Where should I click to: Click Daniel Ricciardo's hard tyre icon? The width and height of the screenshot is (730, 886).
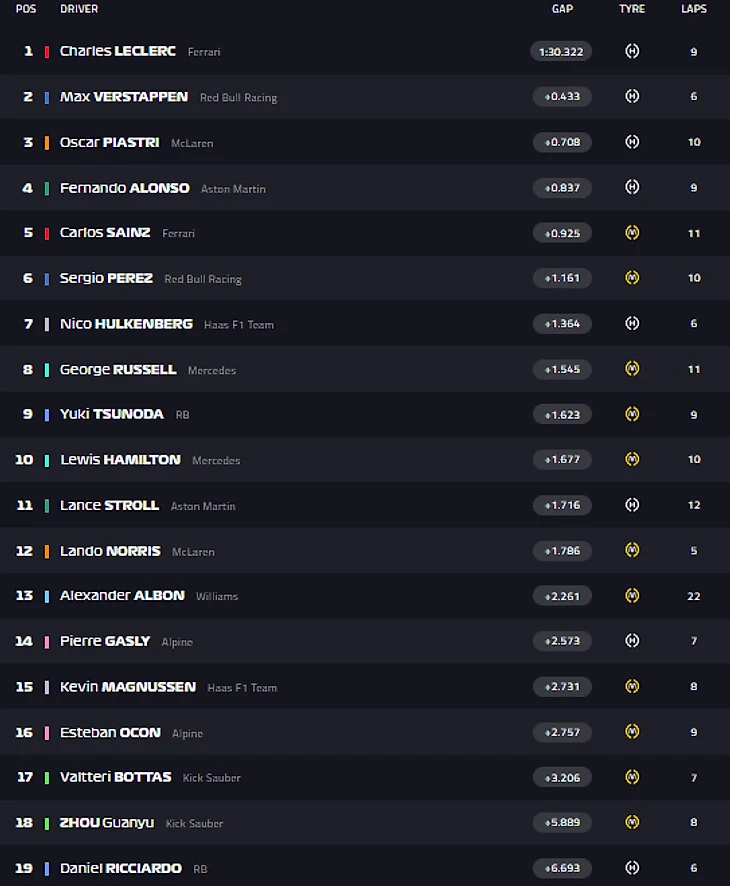632,868
